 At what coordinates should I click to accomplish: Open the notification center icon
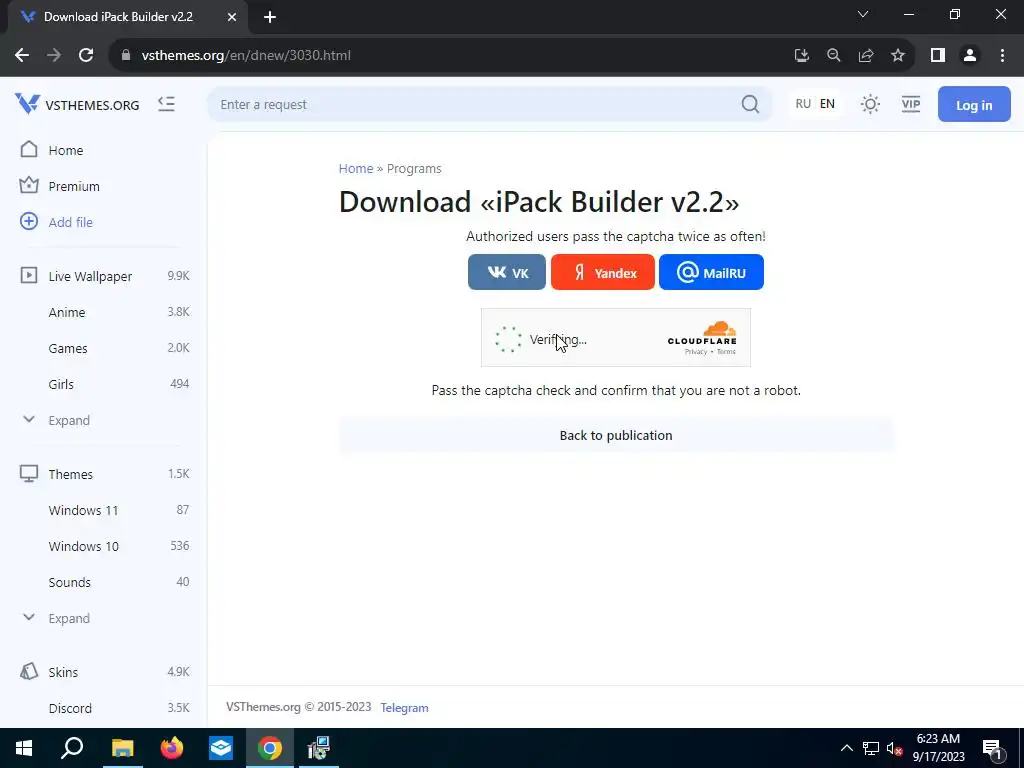point(992,749)
